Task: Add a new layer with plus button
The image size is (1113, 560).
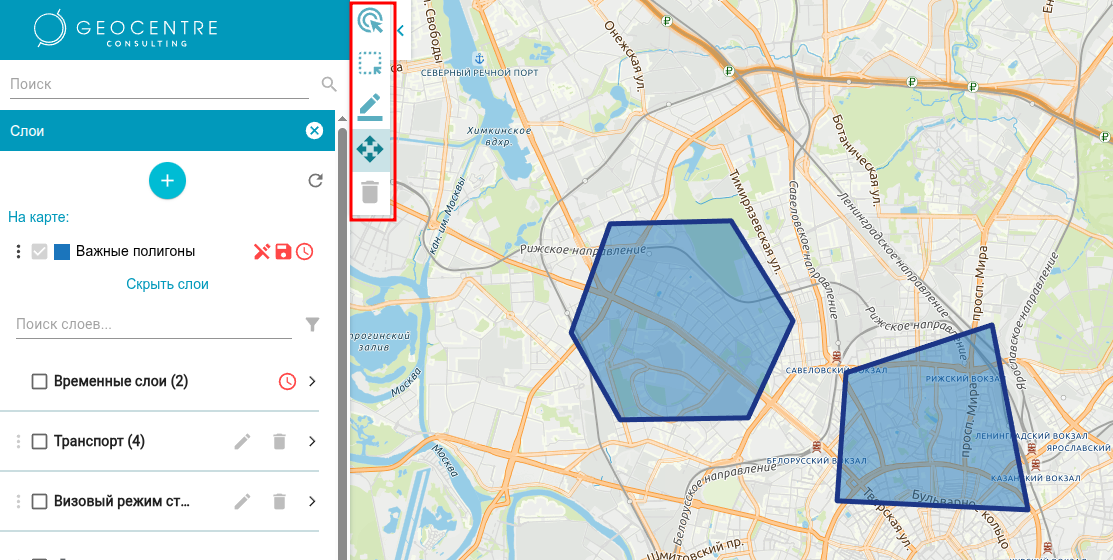Action: coord(168,181)
